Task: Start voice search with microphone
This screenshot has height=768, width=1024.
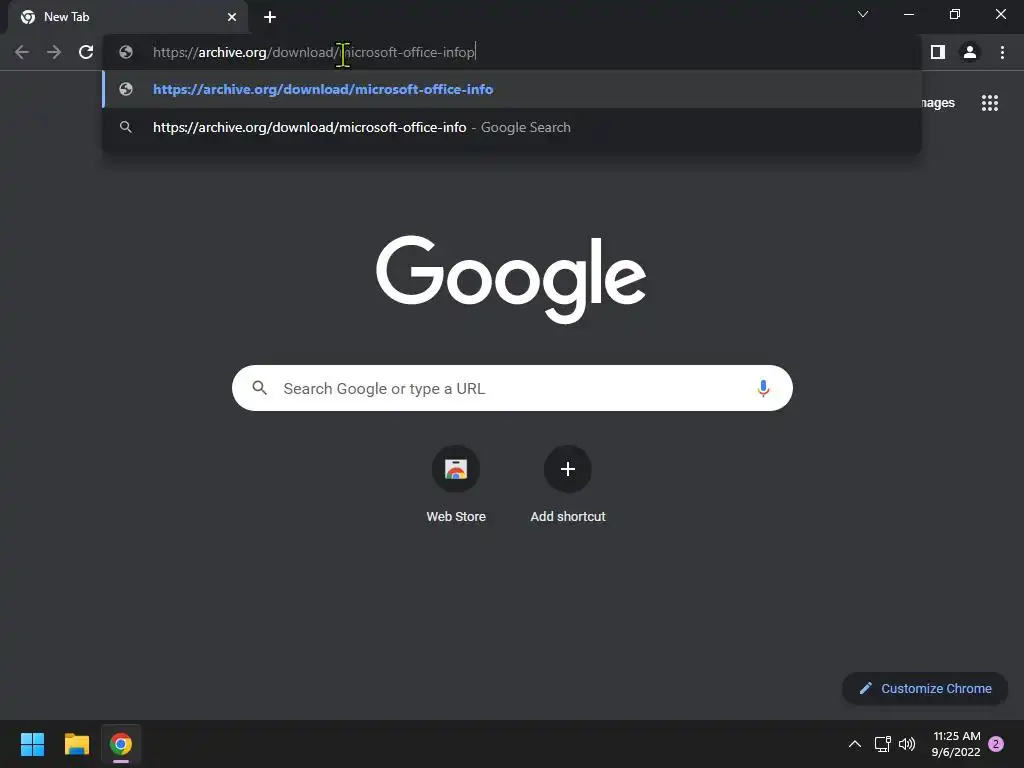Action: 763,388
